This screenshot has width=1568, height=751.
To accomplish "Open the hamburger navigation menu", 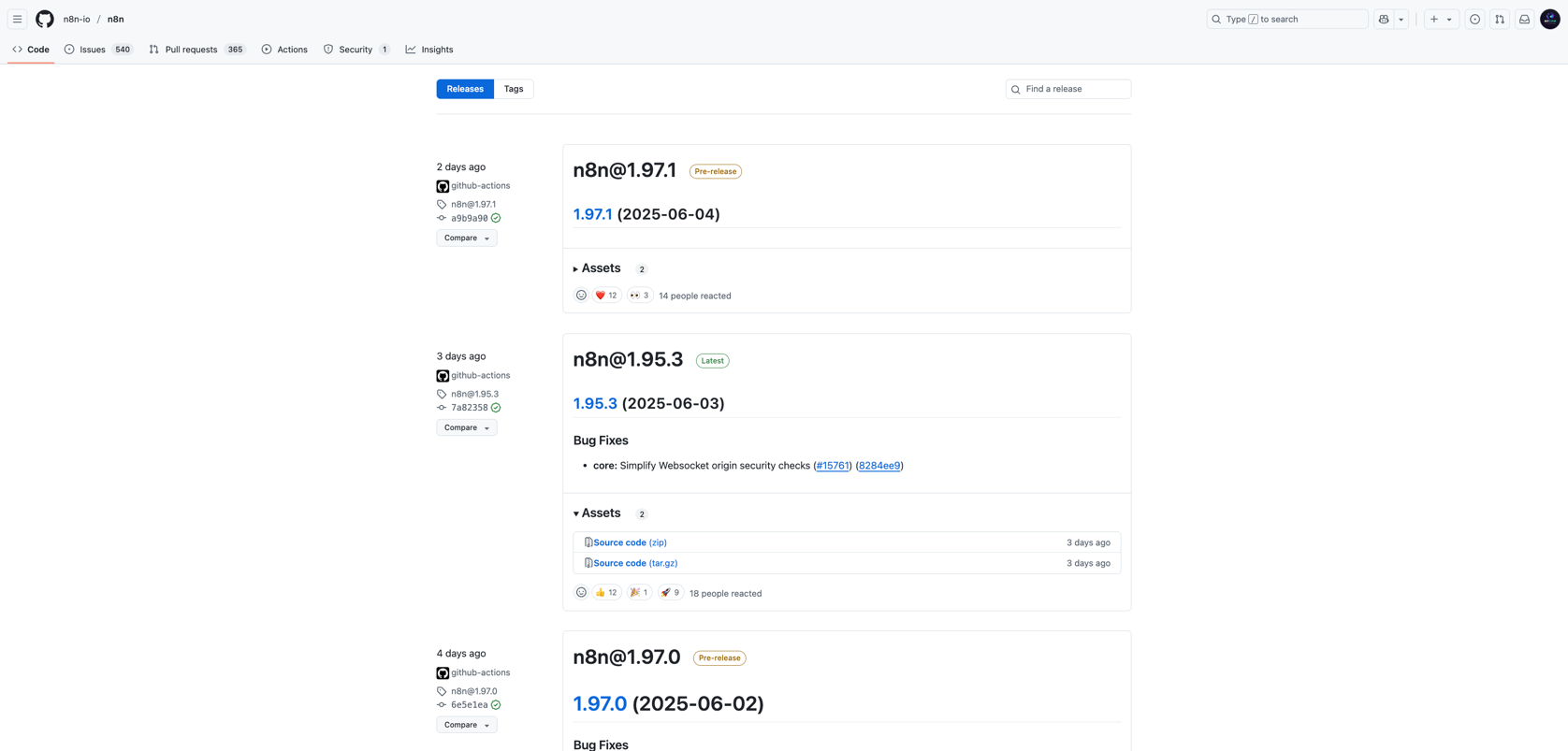I will pos(17,19).
